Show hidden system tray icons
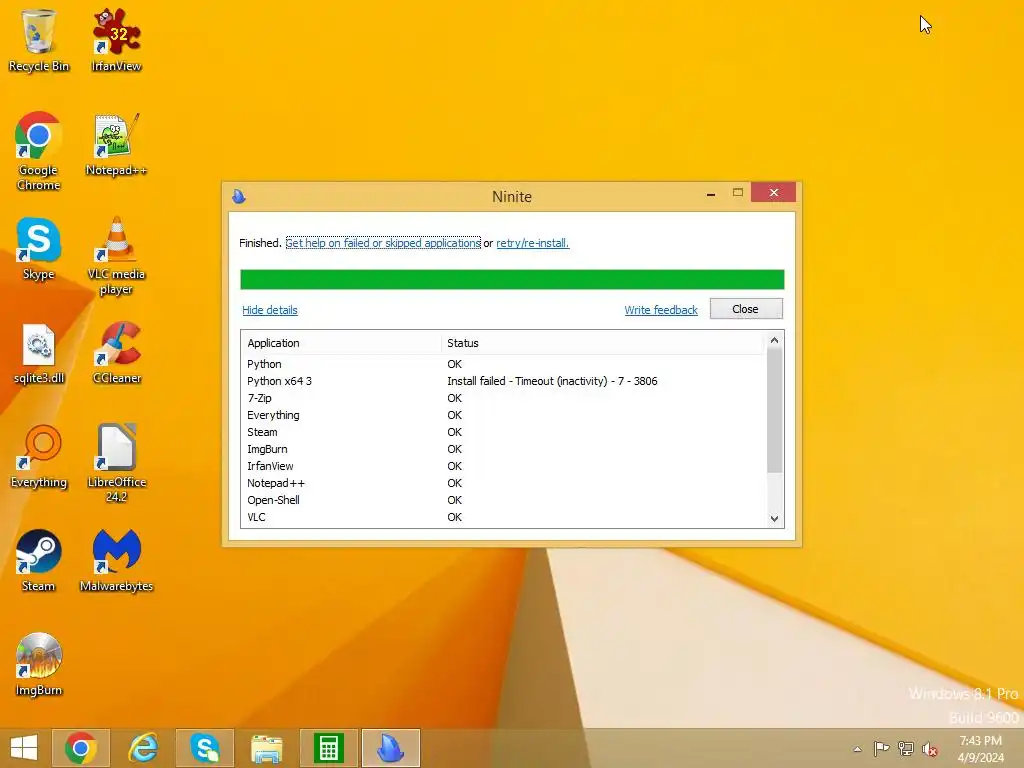Viewport: 1024px width, 768px height. click(x=857, y=749)
